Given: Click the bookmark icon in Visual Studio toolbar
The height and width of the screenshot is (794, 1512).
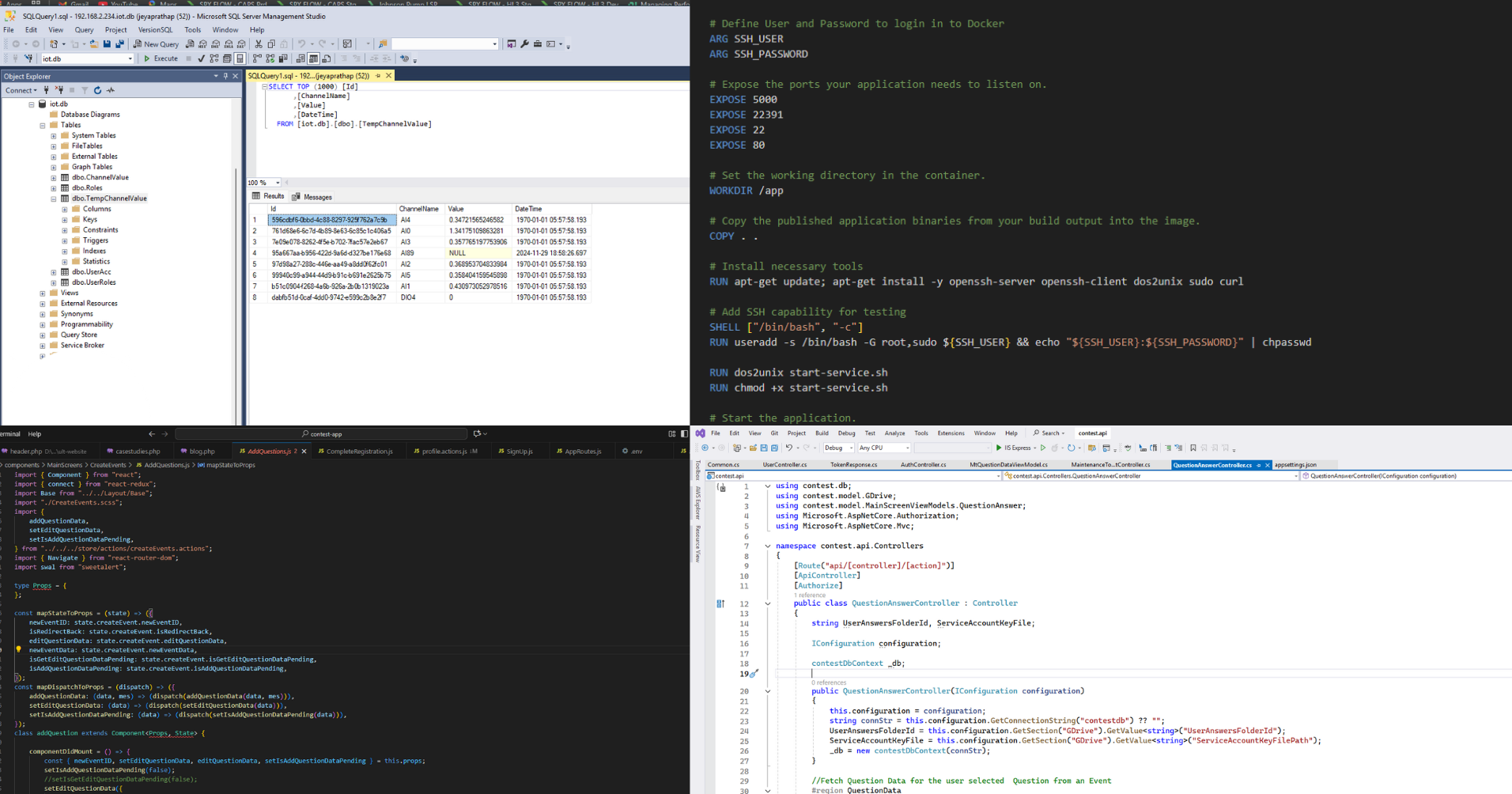Looking at the screenshot, I should tap(1193, 448).
